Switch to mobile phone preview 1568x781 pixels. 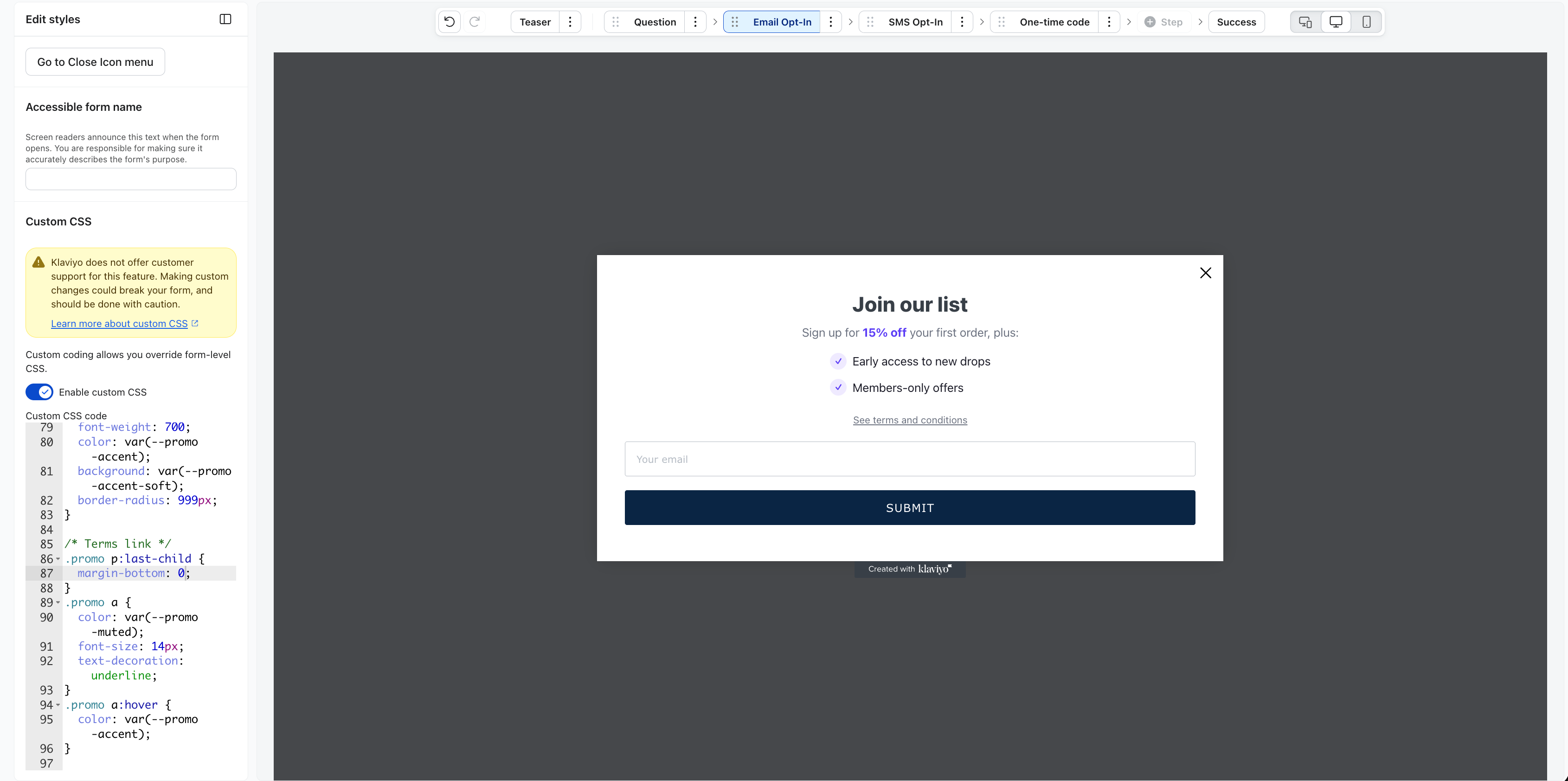(1367, 22)
